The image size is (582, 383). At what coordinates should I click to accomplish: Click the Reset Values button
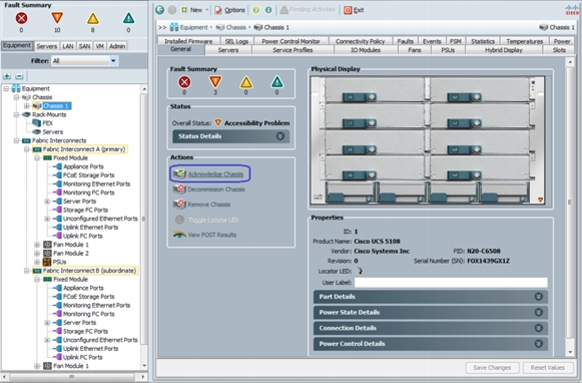pyautogui.click(x=547, y=368)
